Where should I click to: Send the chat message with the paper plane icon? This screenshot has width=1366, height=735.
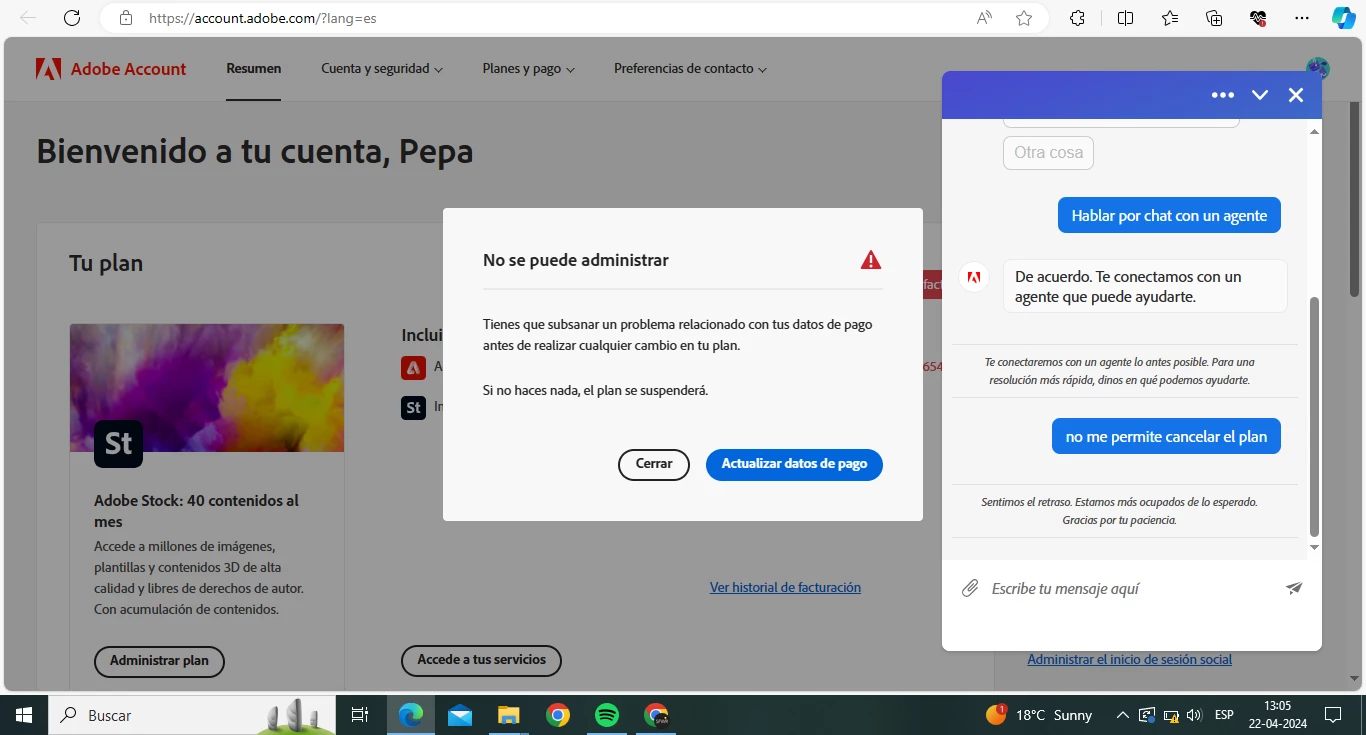1294,588
